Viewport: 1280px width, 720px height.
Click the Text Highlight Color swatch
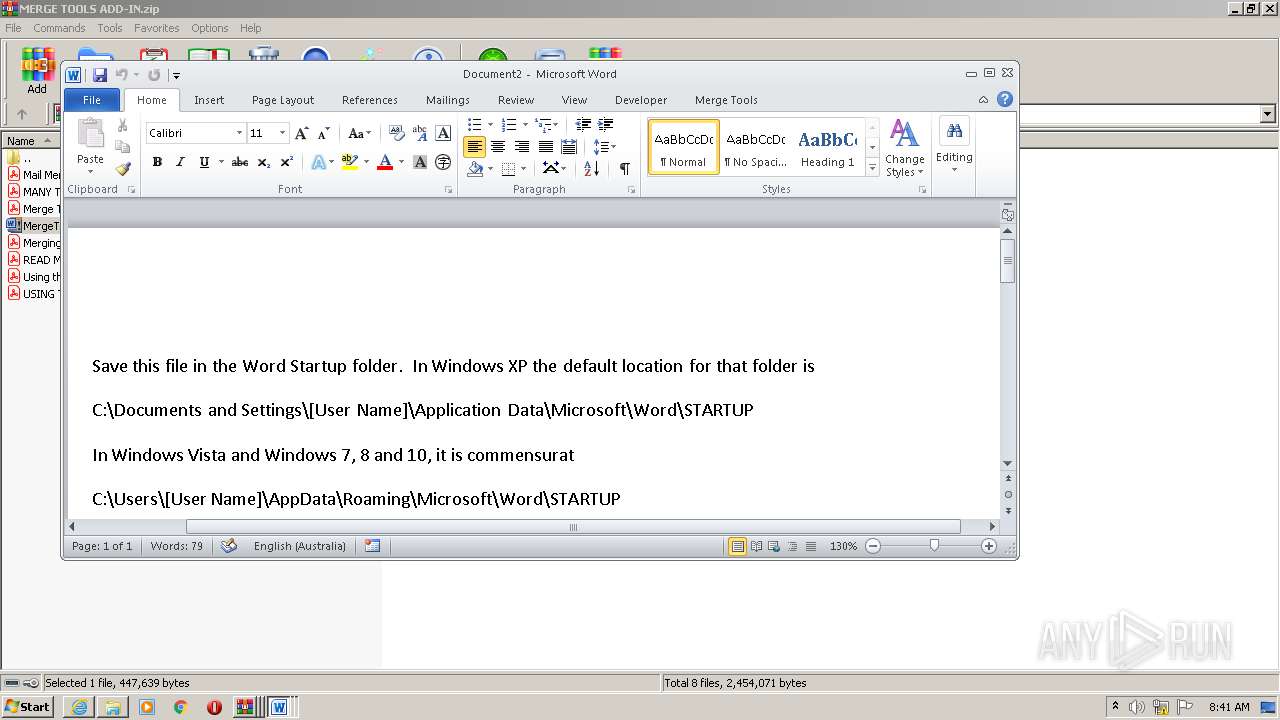click(349, 162)
